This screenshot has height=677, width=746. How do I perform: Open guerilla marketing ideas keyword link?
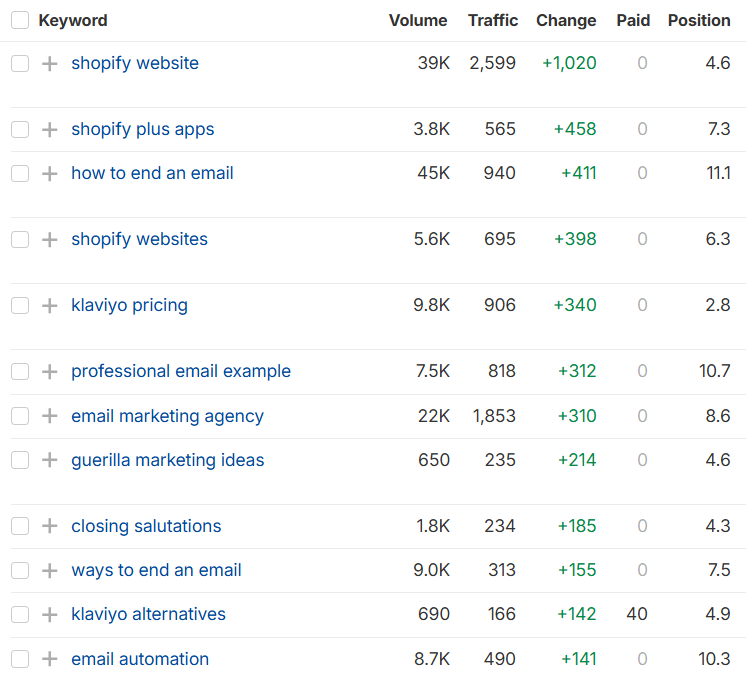167,461
